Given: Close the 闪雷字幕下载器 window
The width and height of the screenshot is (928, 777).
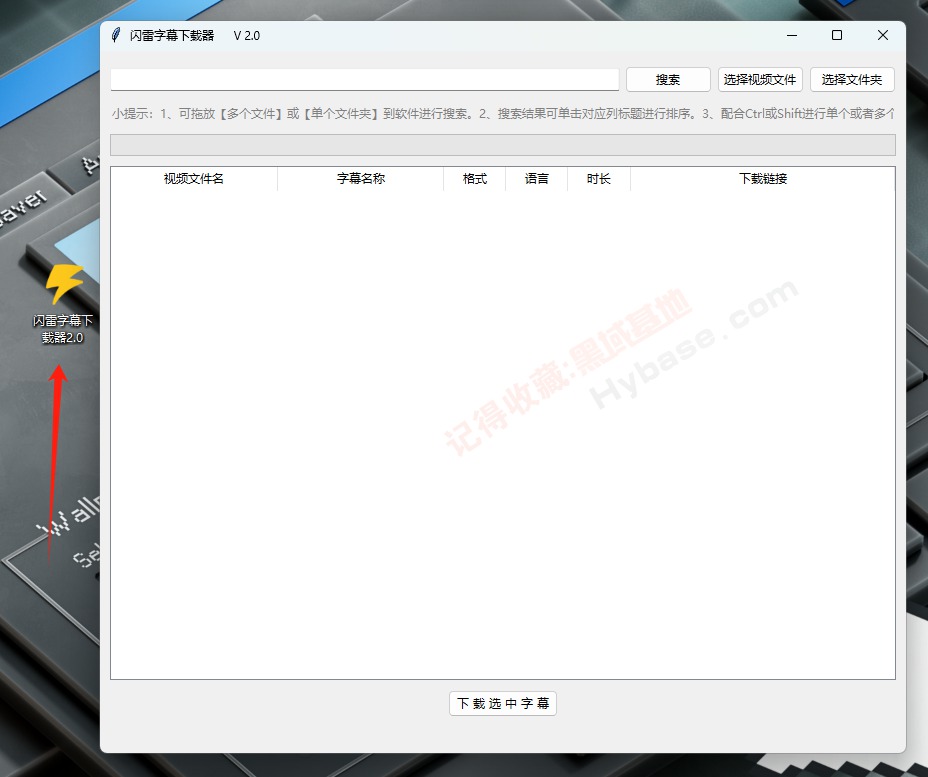Looking at the screenshot, I should tap(882, 36).
